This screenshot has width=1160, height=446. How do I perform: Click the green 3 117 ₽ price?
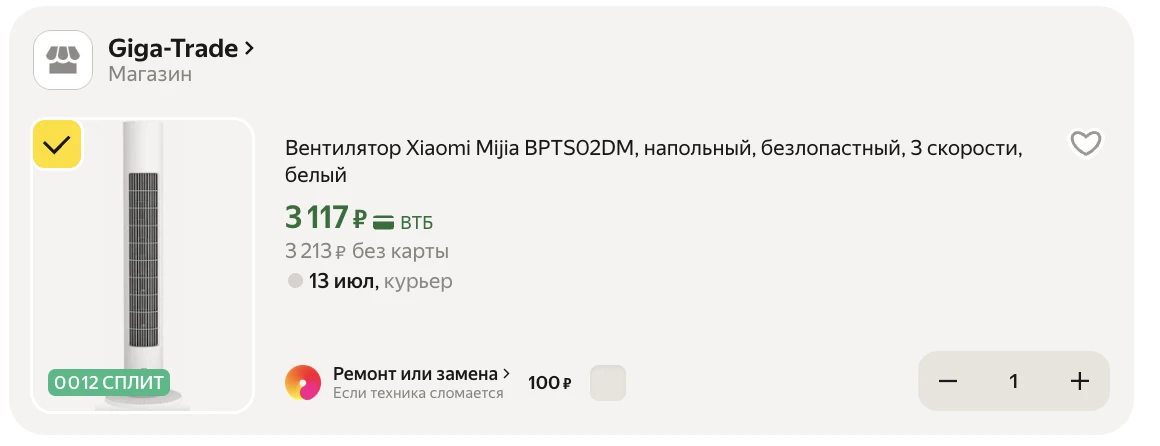point(326,218)
